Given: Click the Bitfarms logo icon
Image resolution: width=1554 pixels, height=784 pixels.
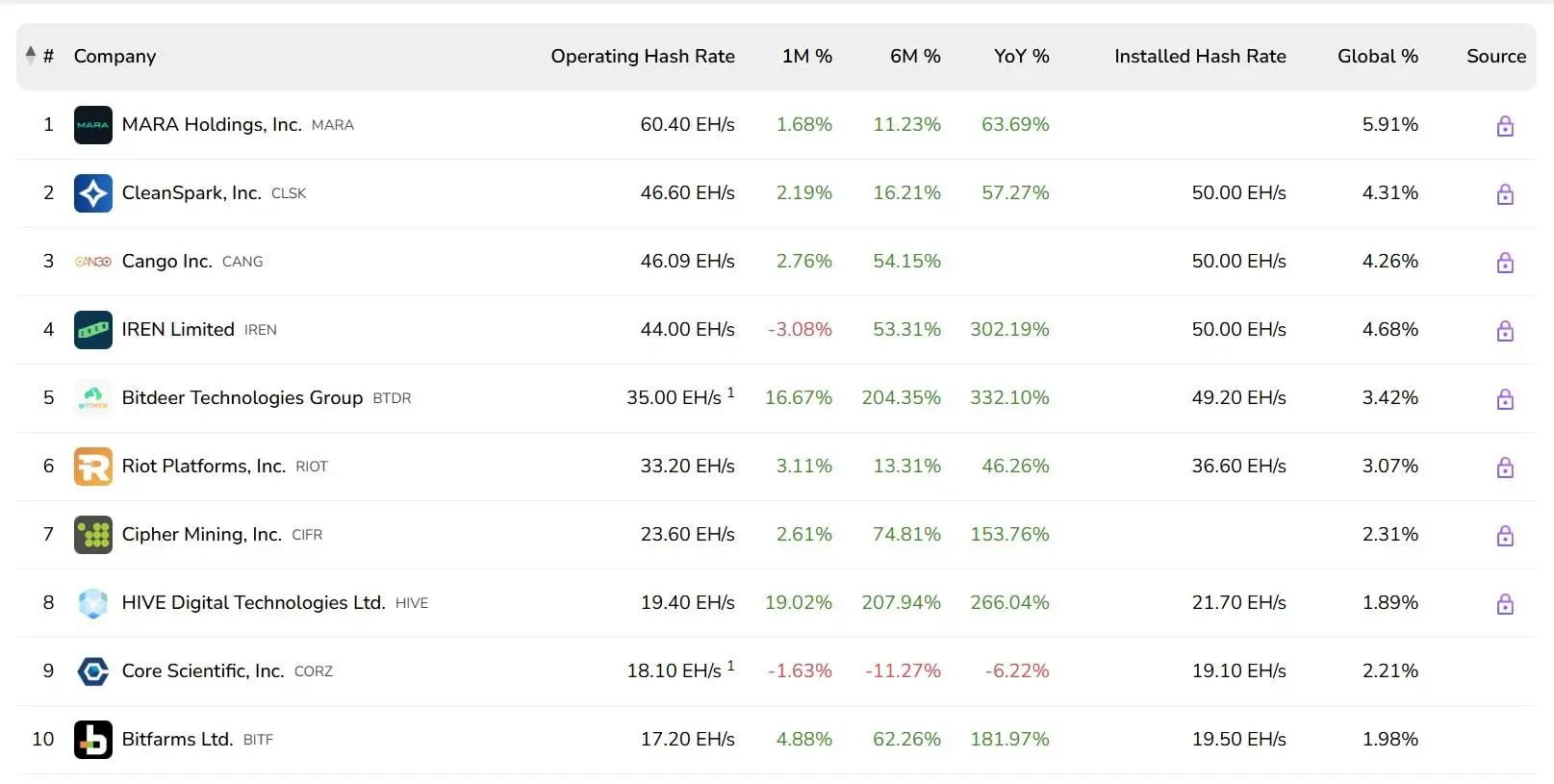Looking at the screenshot, I should pyautogui.click(x=92, y=740).
